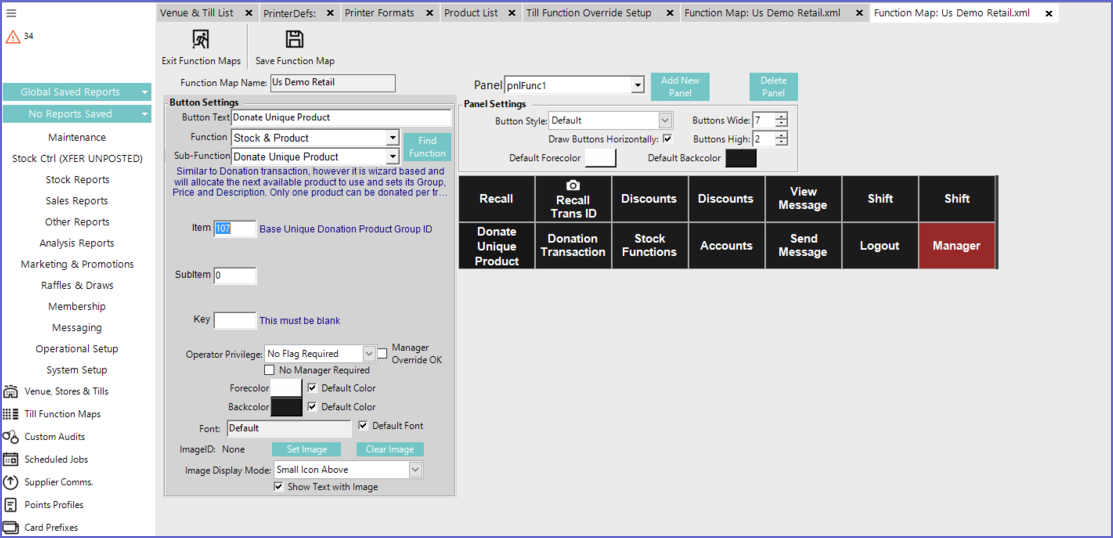
Task: Close the PrinterDefs tab
Action: click(x=329, y=13)
